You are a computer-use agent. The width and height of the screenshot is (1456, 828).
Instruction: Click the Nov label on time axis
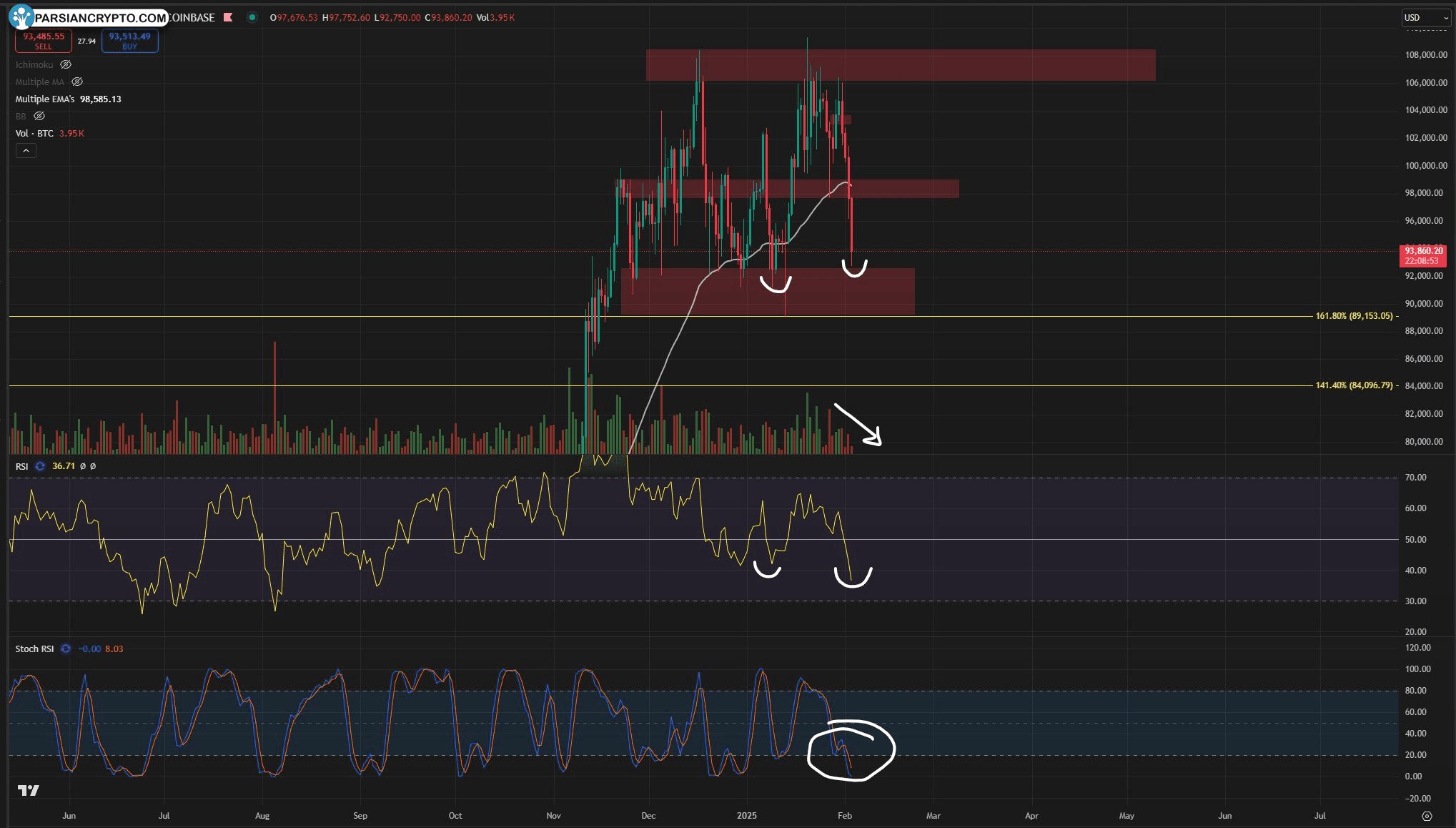[x=553, y=815]
